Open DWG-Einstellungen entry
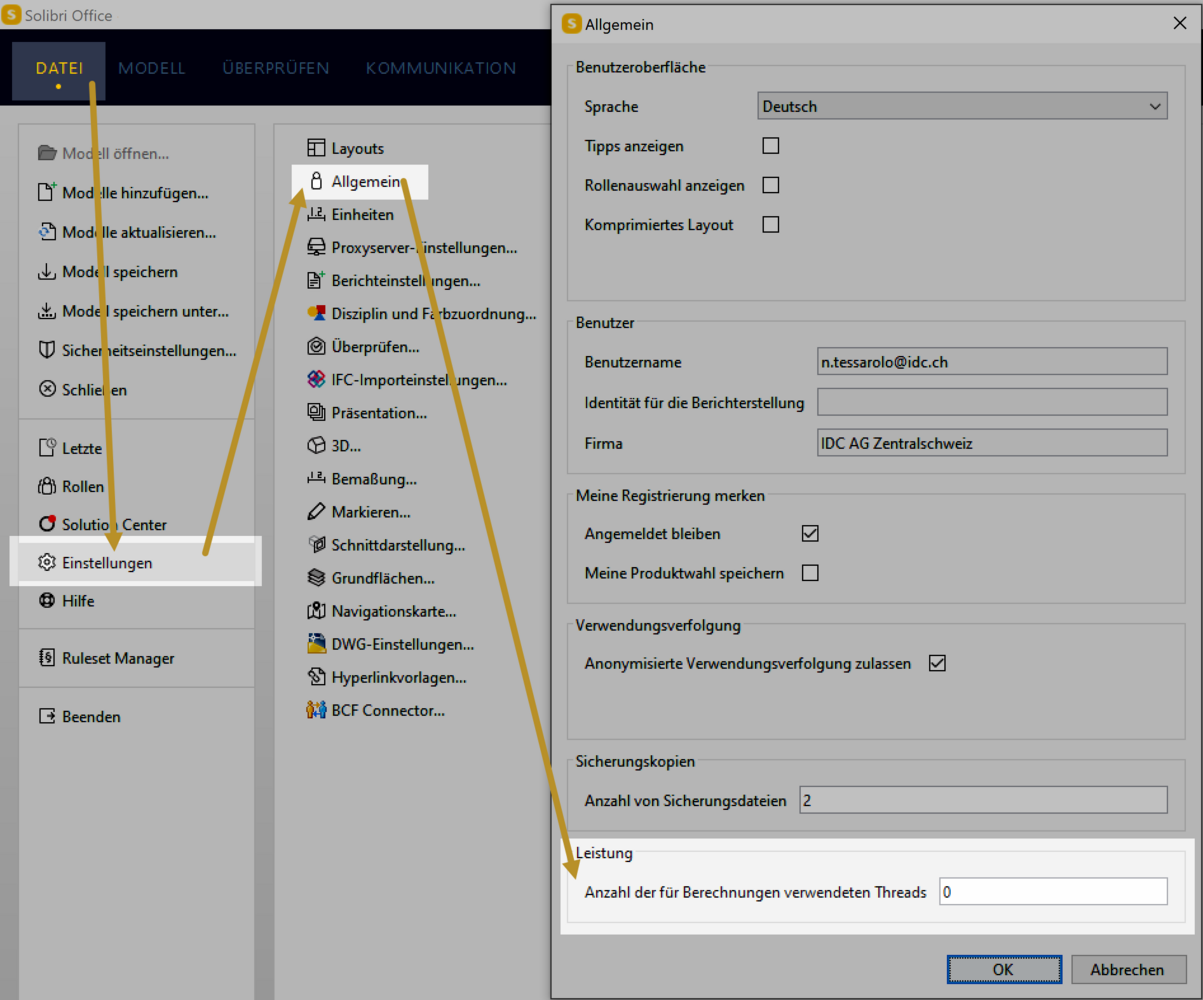 coord(390,645)
